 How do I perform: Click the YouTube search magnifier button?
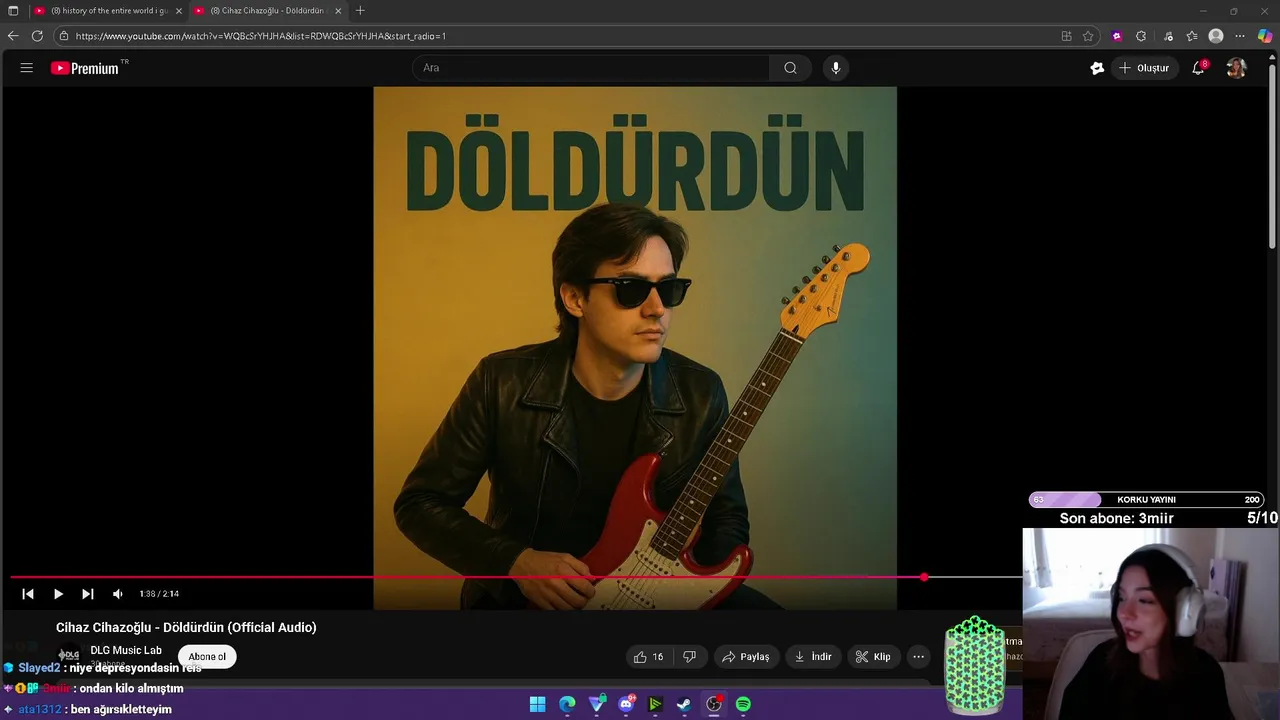790,68
